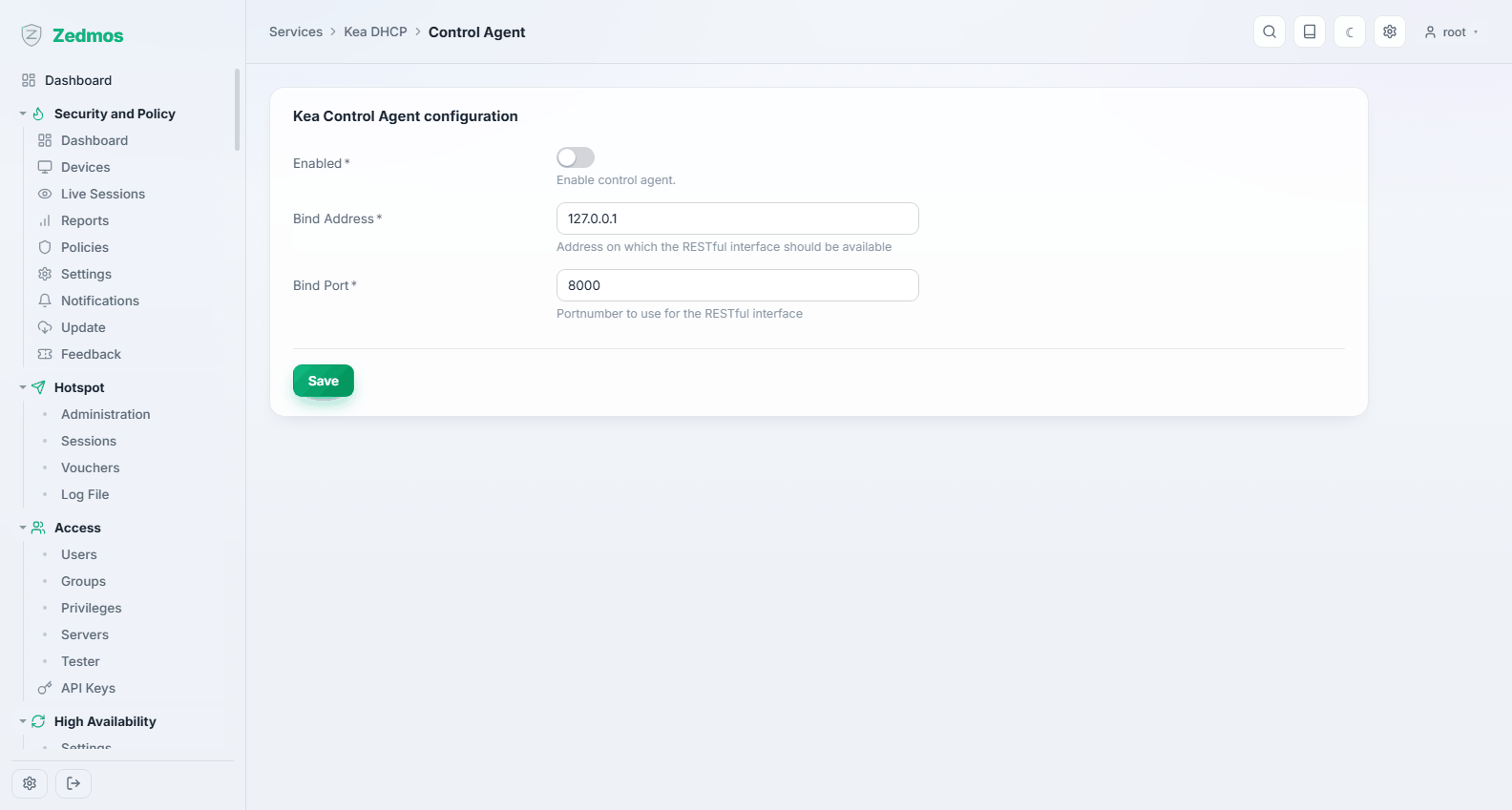
Task: Click the Hotspot paper plane icon
Action: [x=38, y=387]
